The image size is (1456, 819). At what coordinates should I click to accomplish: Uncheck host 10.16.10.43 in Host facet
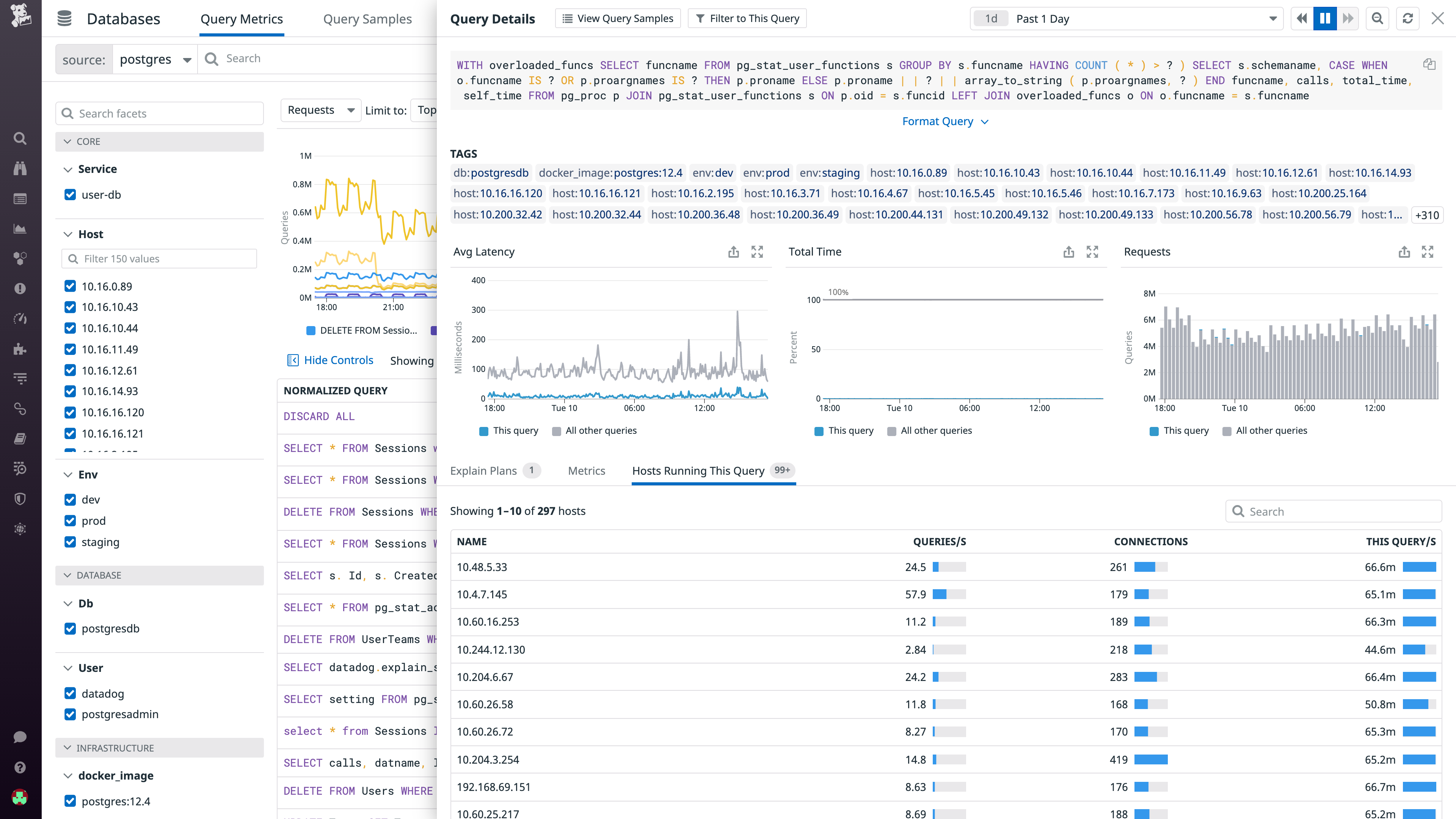[70, 307]
